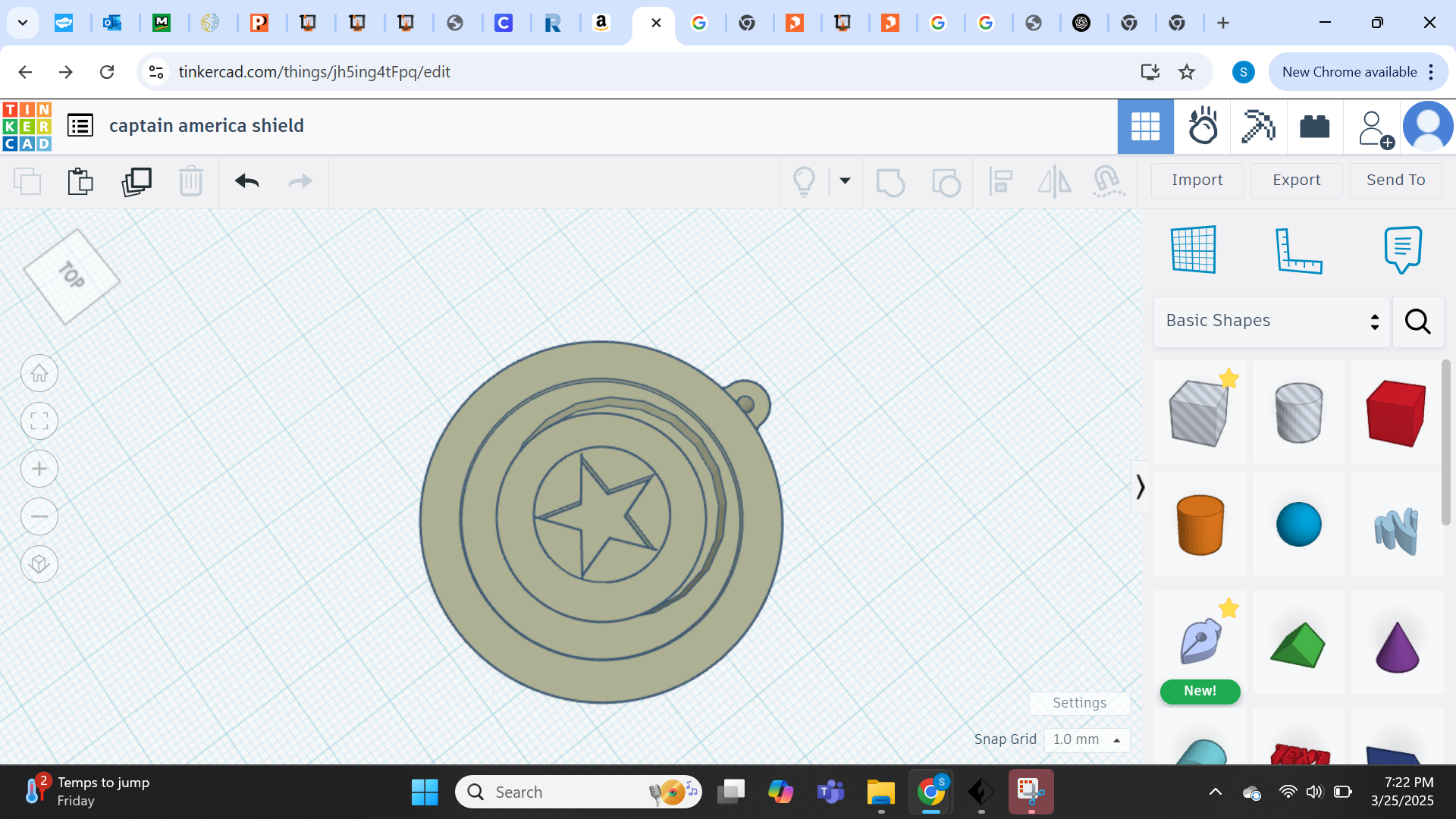Invite collaborators with add person icon
Screen dimensions: 1456x819
1375,129
